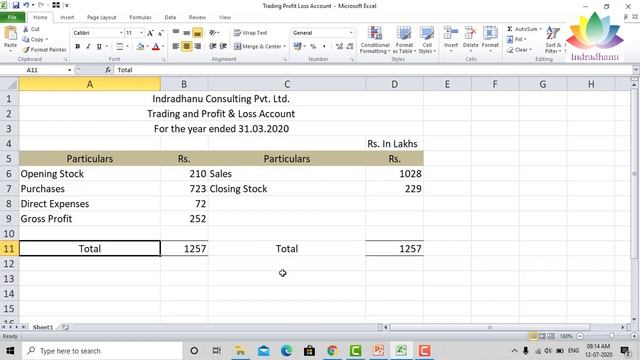Toggle italic formatting

(88, 47)
